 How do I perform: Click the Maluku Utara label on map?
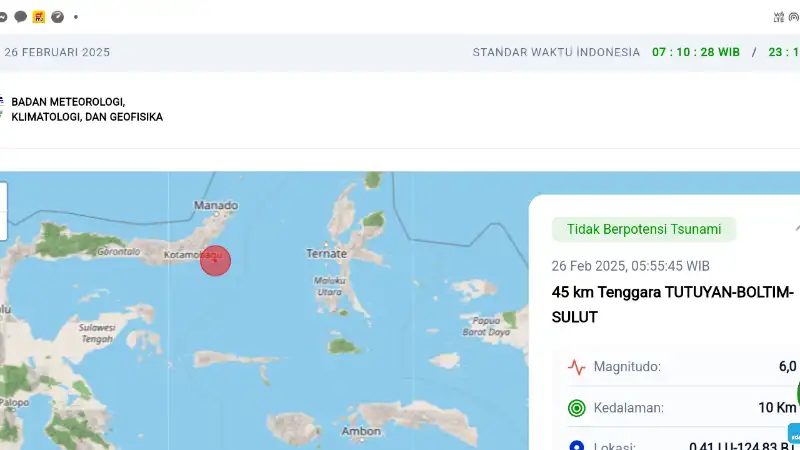330,286
